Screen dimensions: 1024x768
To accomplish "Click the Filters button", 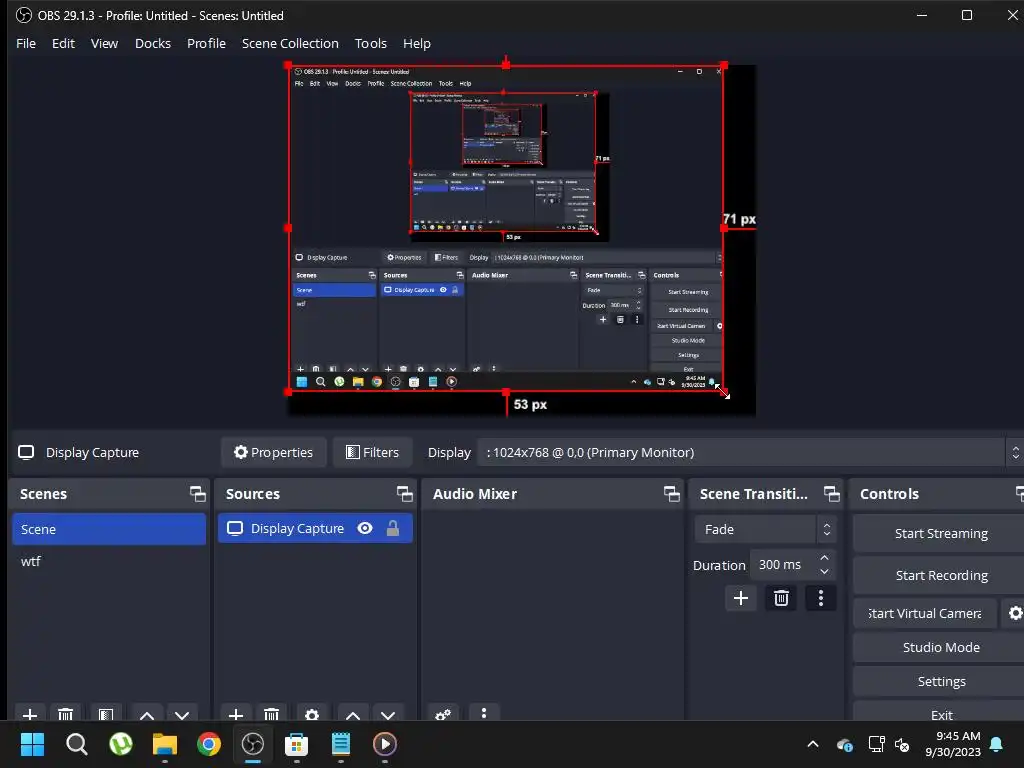I will coord(372,452).
